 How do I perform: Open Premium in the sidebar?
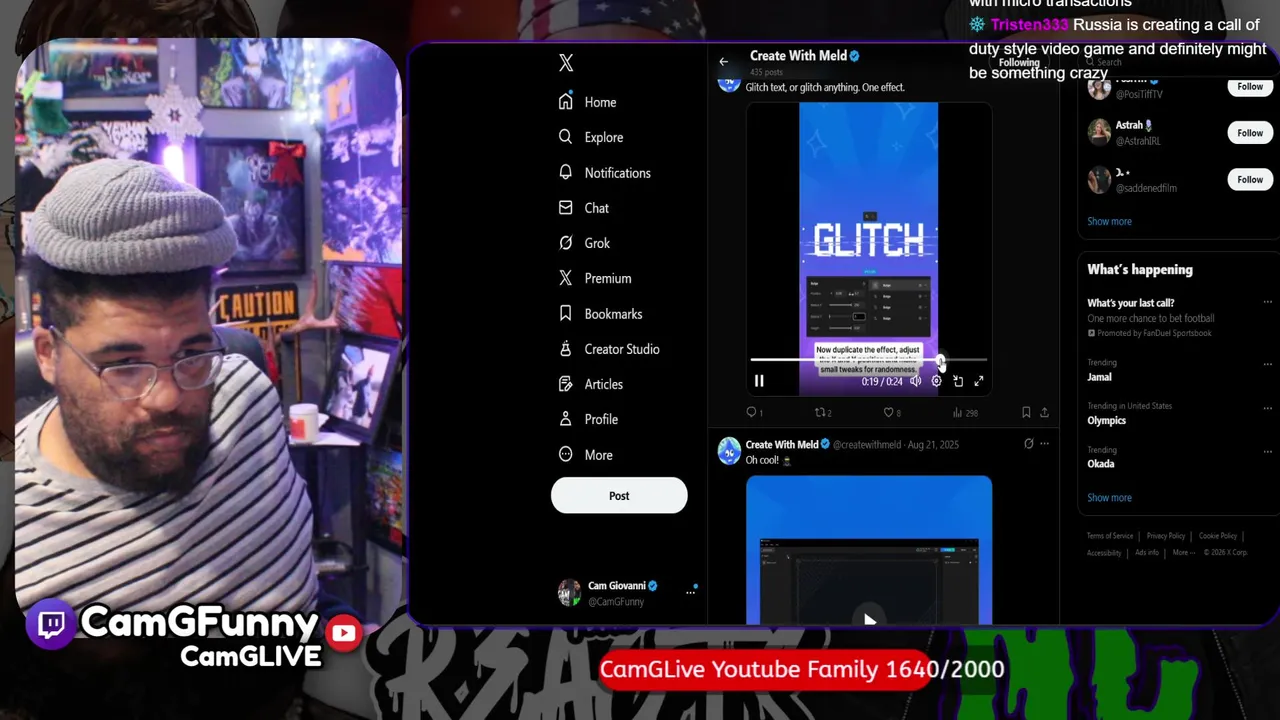pyautogui.click(x=595, y=278)
